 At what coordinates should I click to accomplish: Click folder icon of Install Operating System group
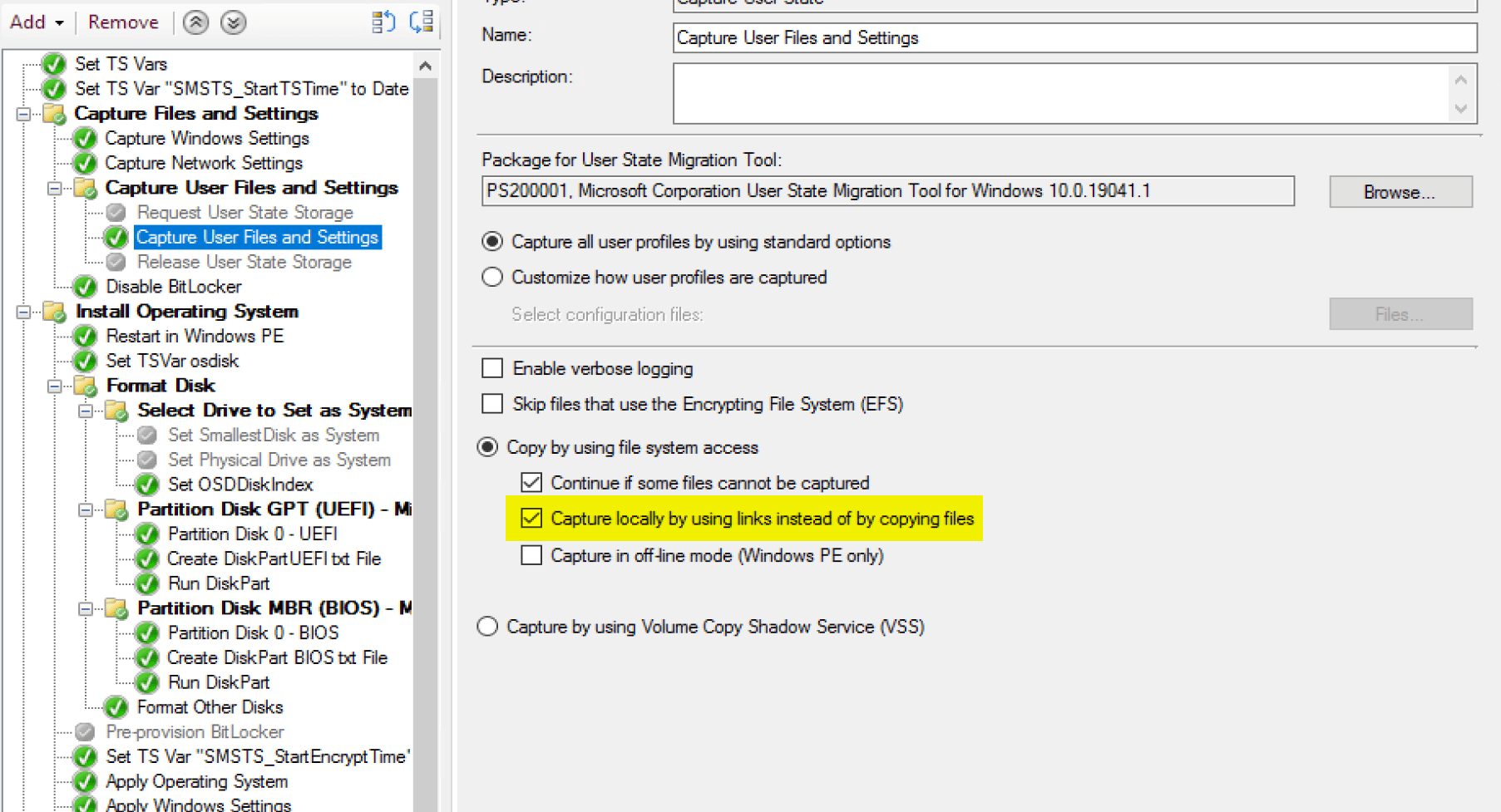coord(55,312)
